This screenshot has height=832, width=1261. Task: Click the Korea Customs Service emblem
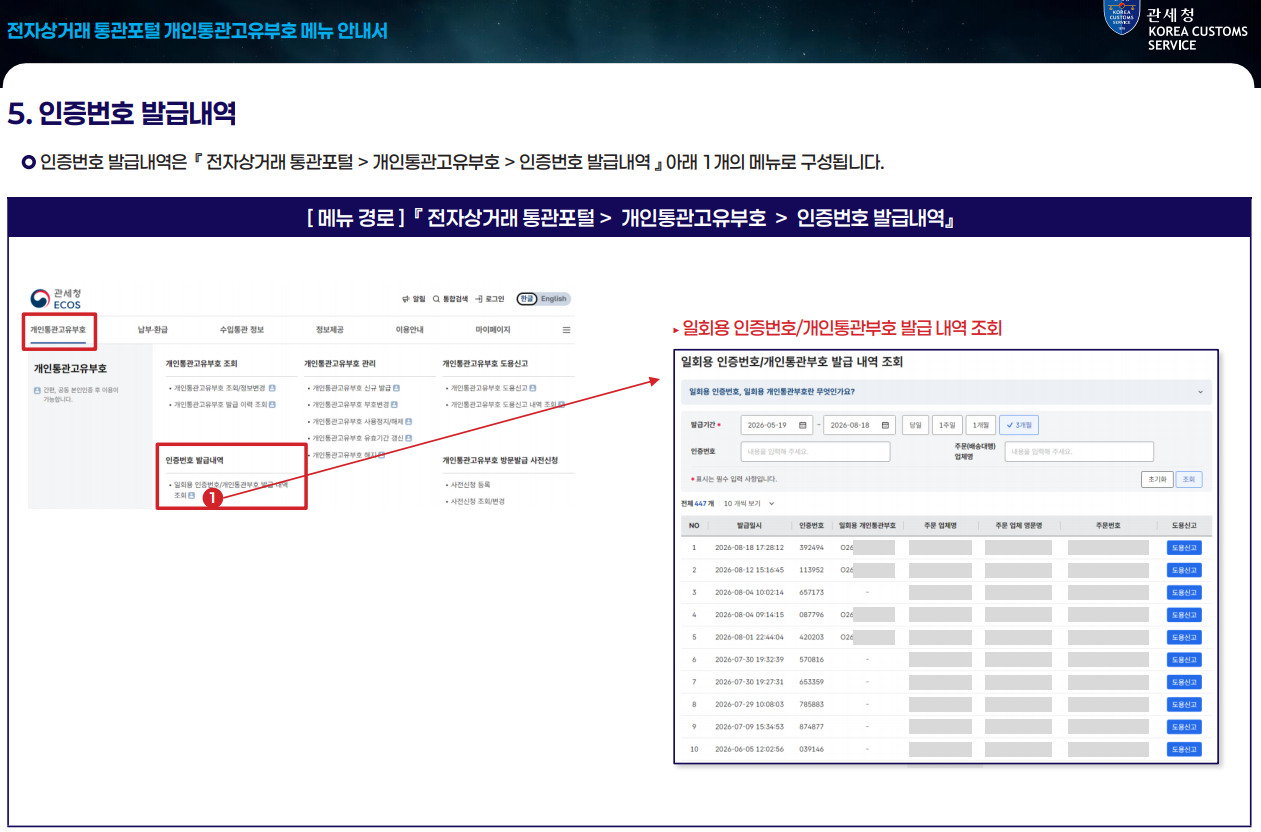click(1121, 15)
